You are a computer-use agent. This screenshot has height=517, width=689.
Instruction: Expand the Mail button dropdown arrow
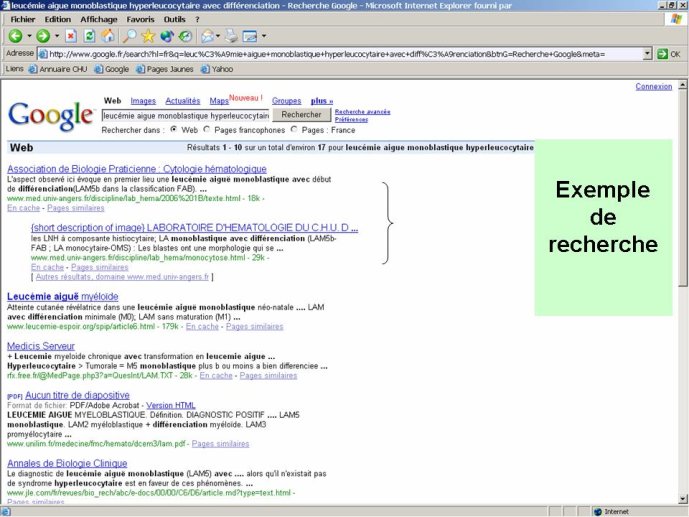[218, 36]
